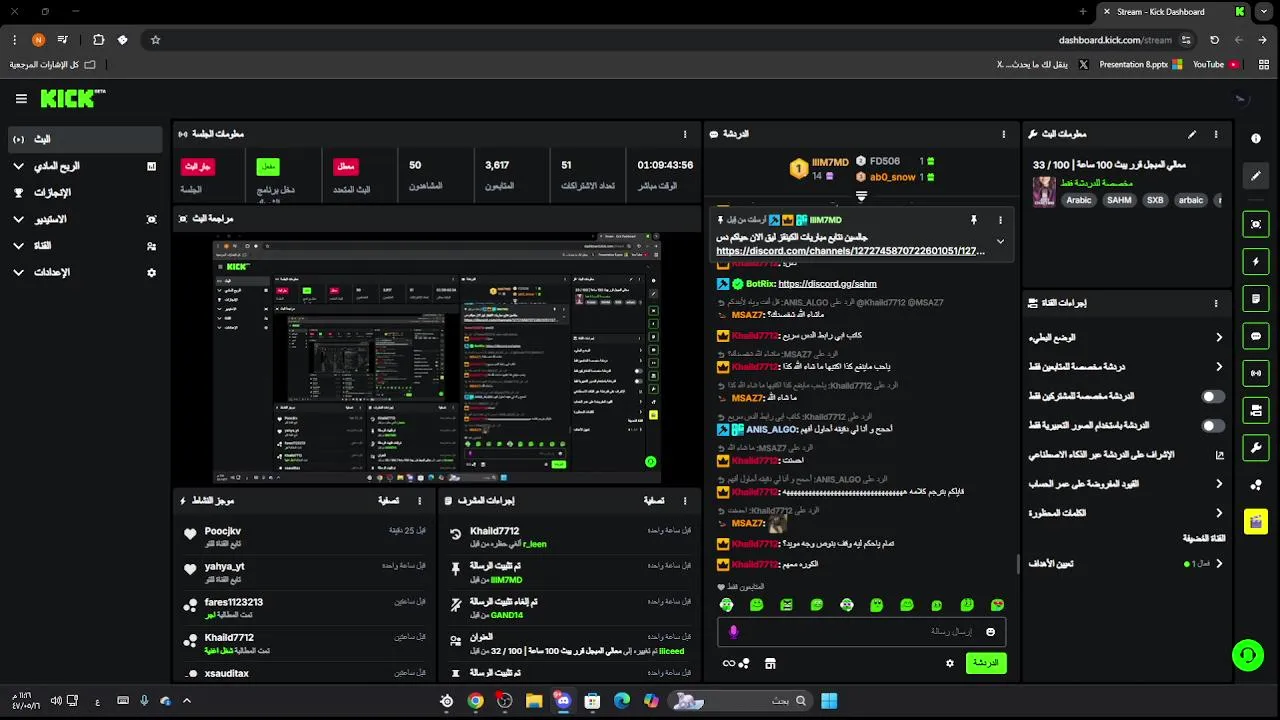Open channel actions panel three-dot menu

pos(1216,303)
